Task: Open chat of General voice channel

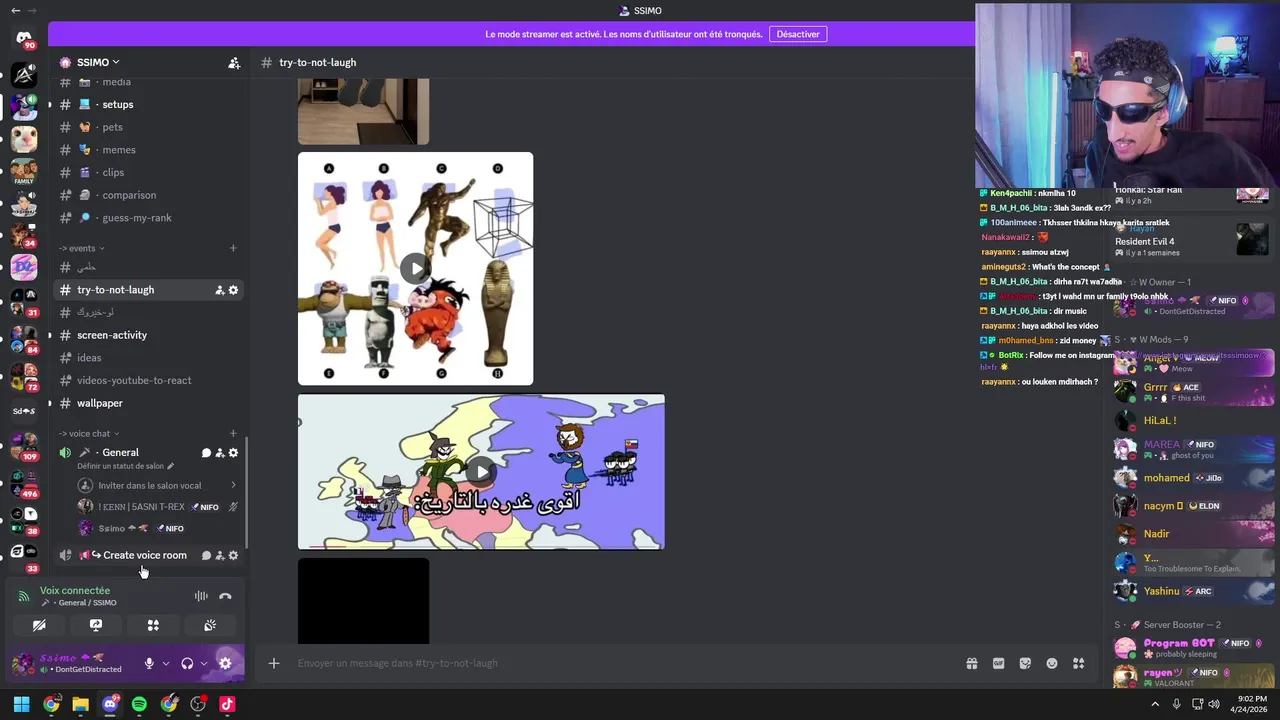Action: [206, 453]
